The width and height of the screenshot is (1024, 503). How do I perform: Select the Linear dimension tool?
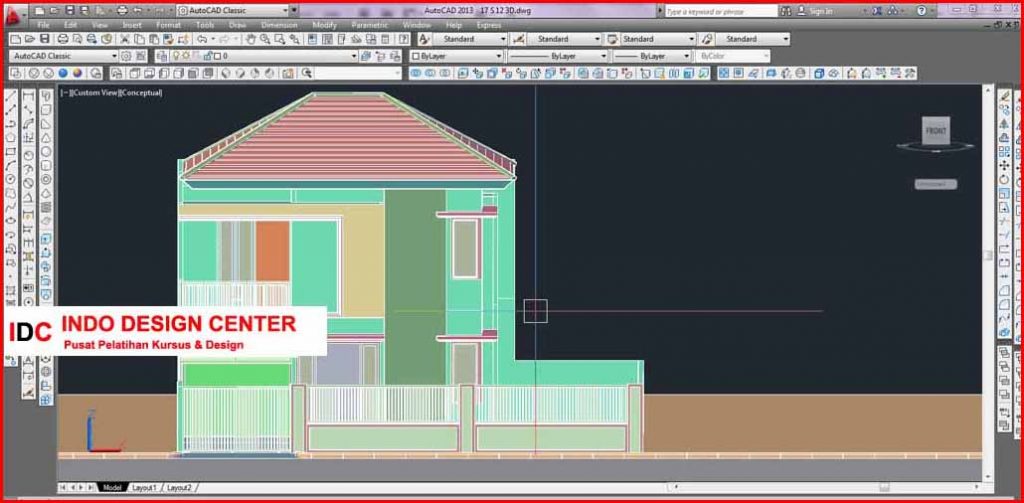[29, 97]
